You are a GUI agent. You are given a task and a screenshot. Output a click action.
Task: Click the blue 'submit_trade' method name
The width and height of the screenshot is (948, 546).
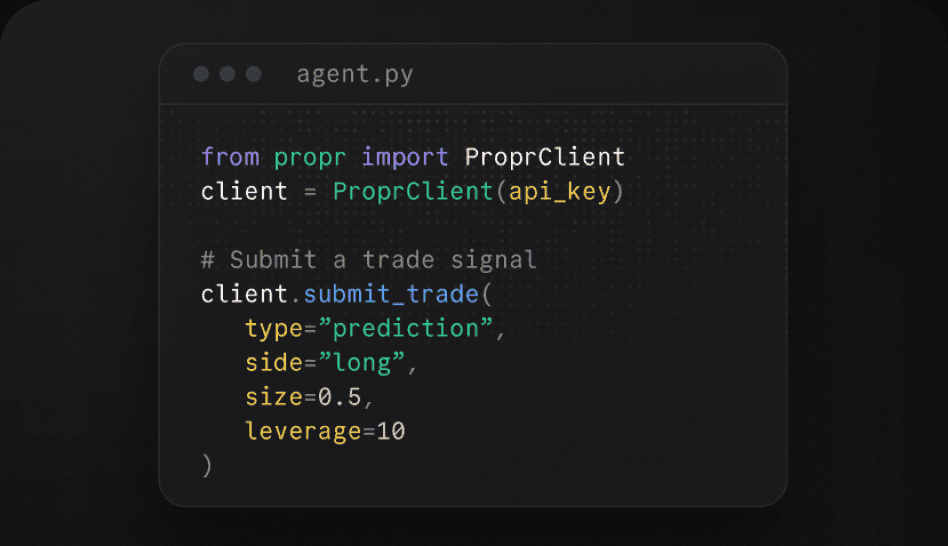(391, 294)
